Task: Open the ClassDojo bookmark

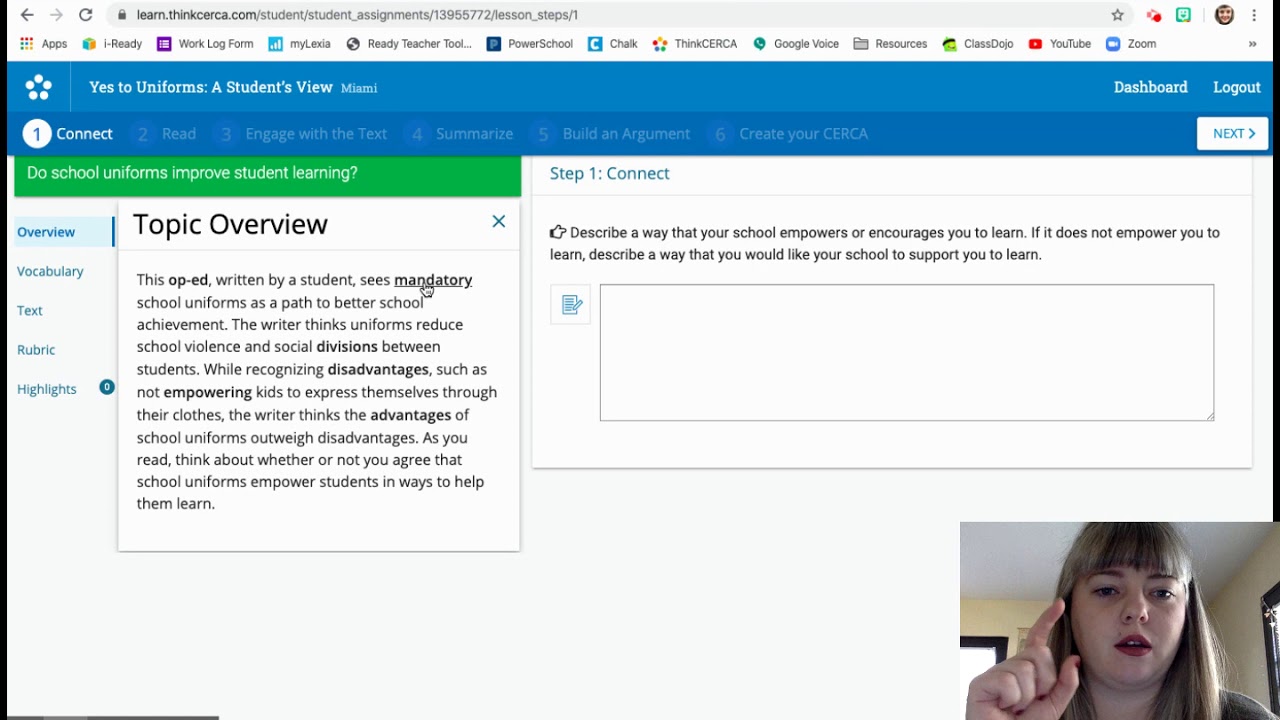Action: (x=978, y=44)
